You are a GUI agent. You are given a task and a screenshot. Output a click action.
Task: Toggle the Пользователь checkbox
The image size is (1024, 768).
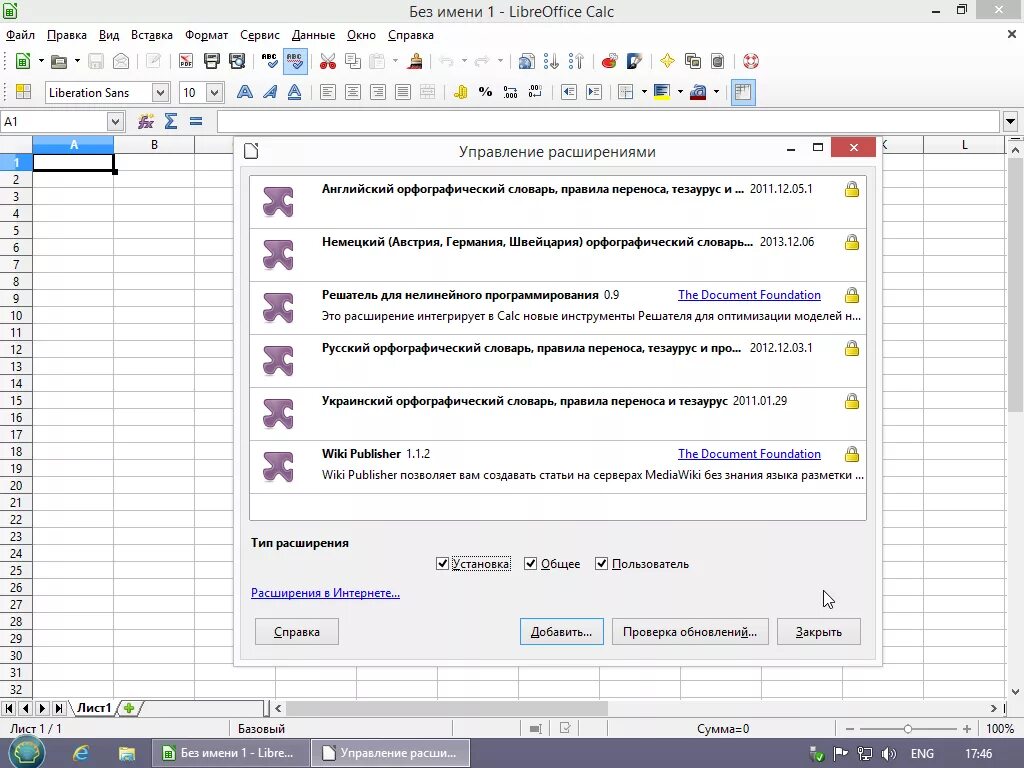(601, 564)
